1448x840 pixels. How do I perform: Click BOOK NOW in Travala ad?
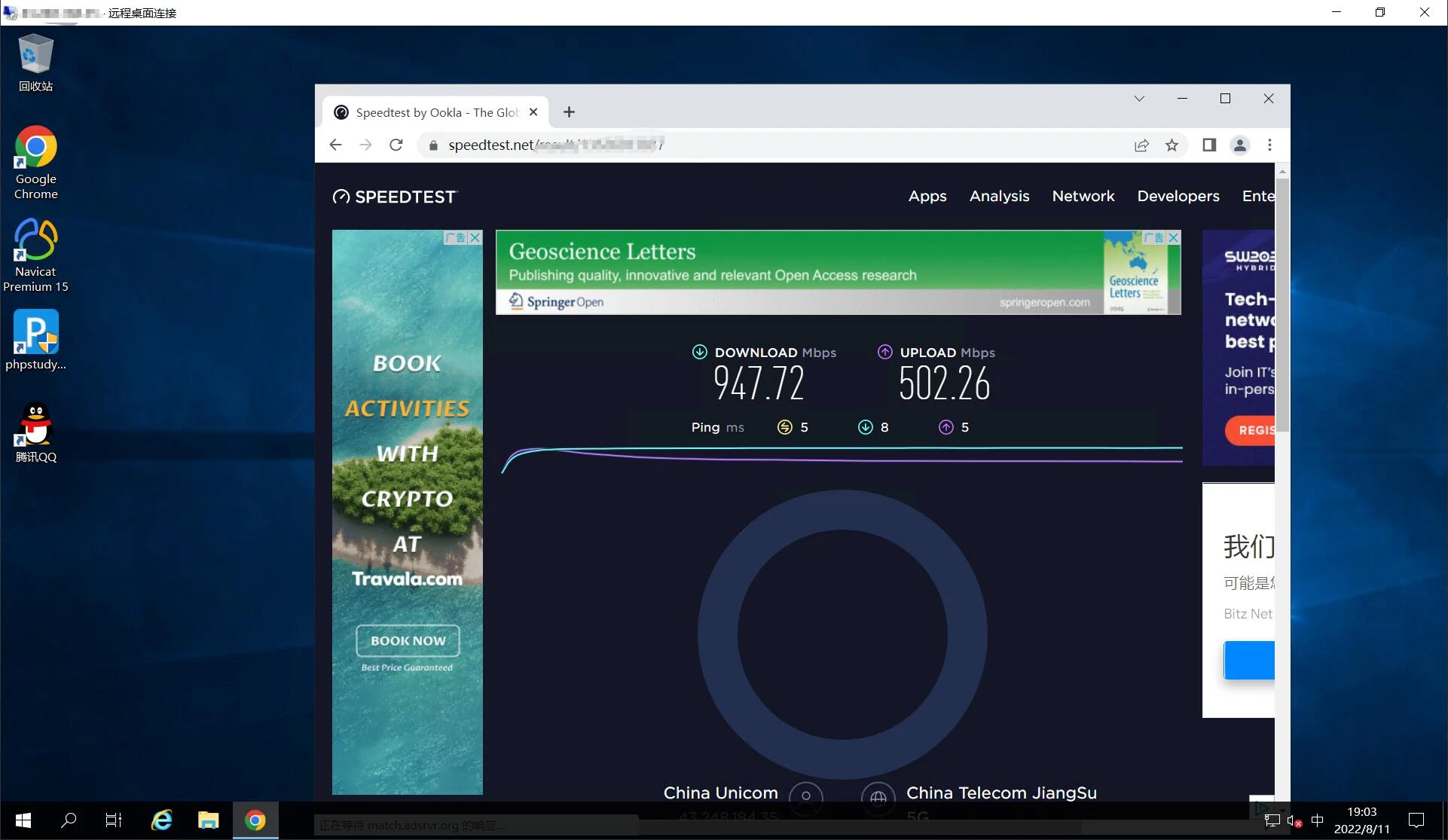coord(408,640)
